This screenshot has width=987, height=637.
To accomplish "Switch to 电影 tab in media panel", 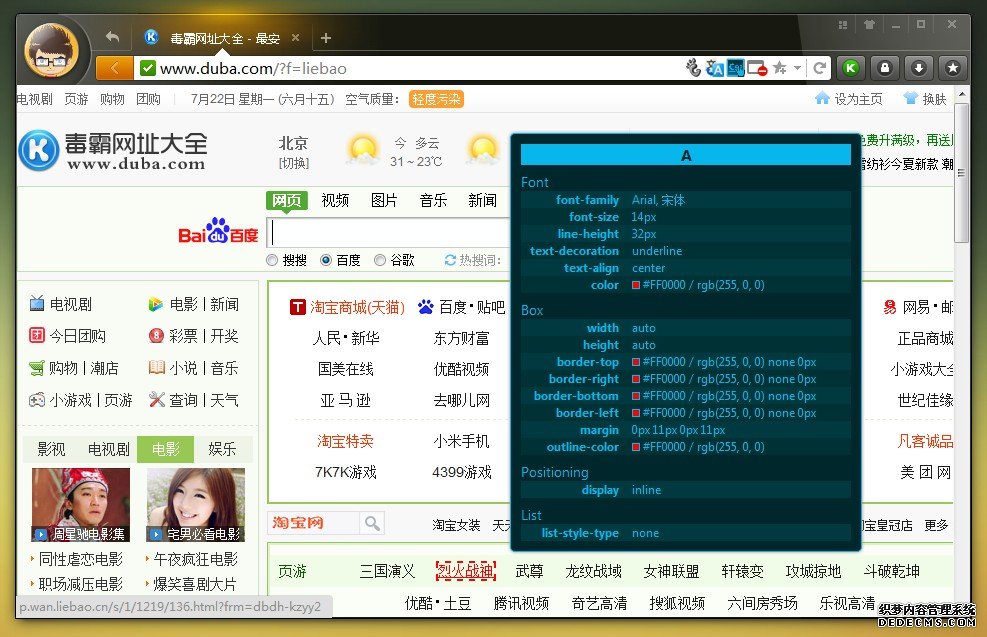I will [x=166, y=449].
